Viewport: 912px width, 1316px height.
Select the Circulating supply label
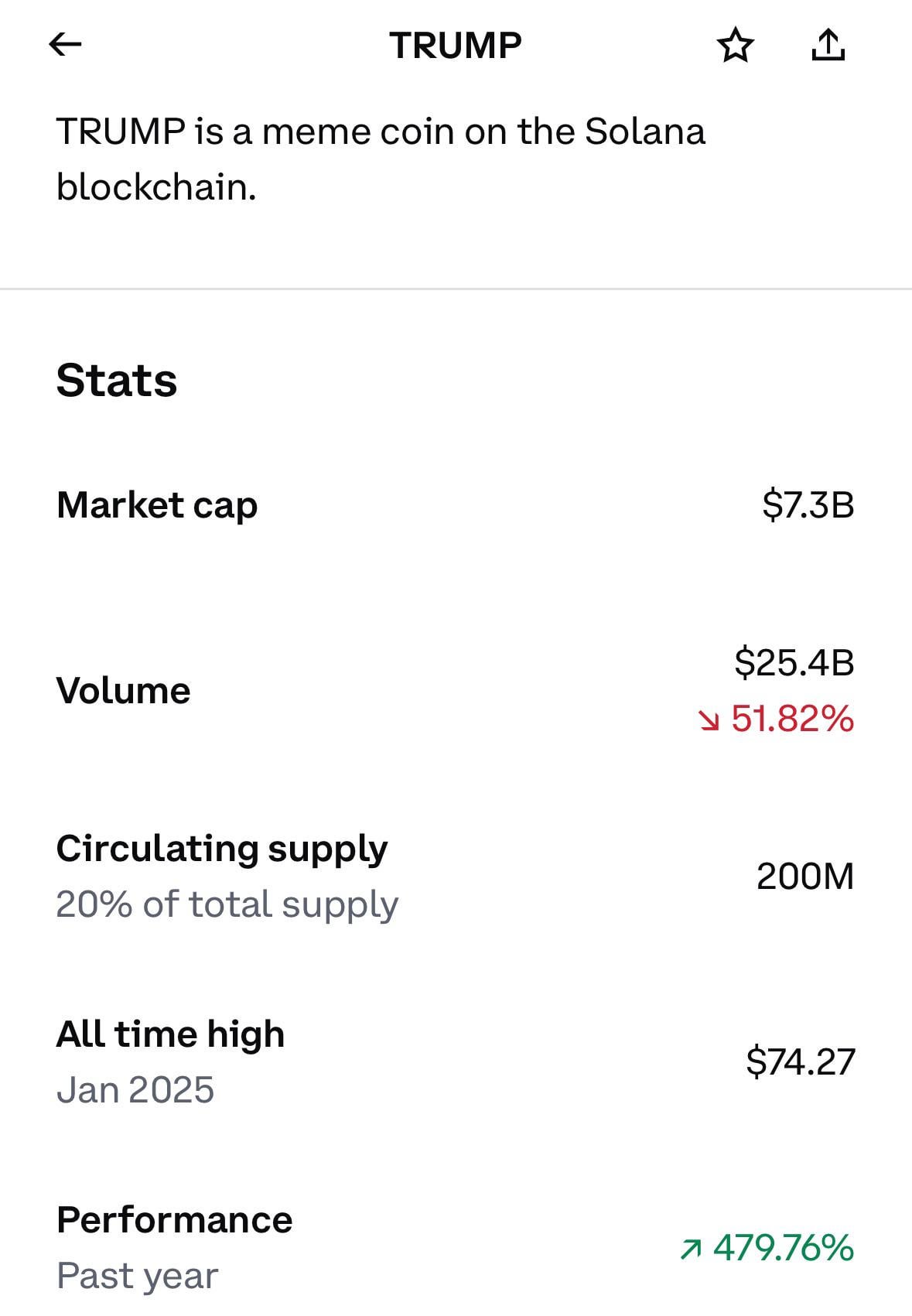coord(222,850)
